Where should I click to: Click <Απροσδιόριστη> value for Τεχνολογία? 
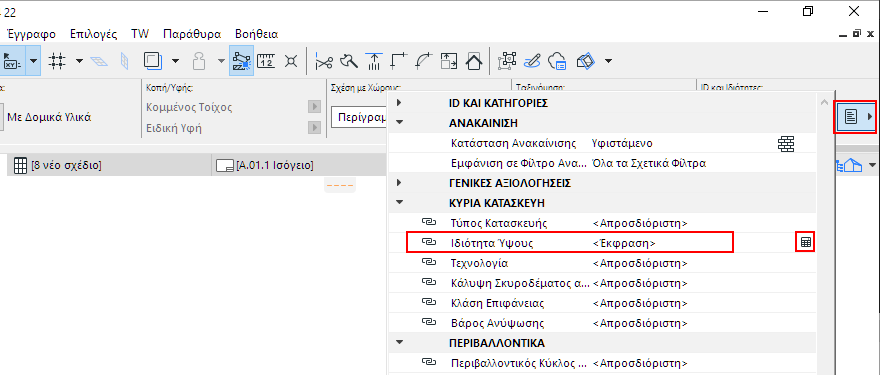640,263
